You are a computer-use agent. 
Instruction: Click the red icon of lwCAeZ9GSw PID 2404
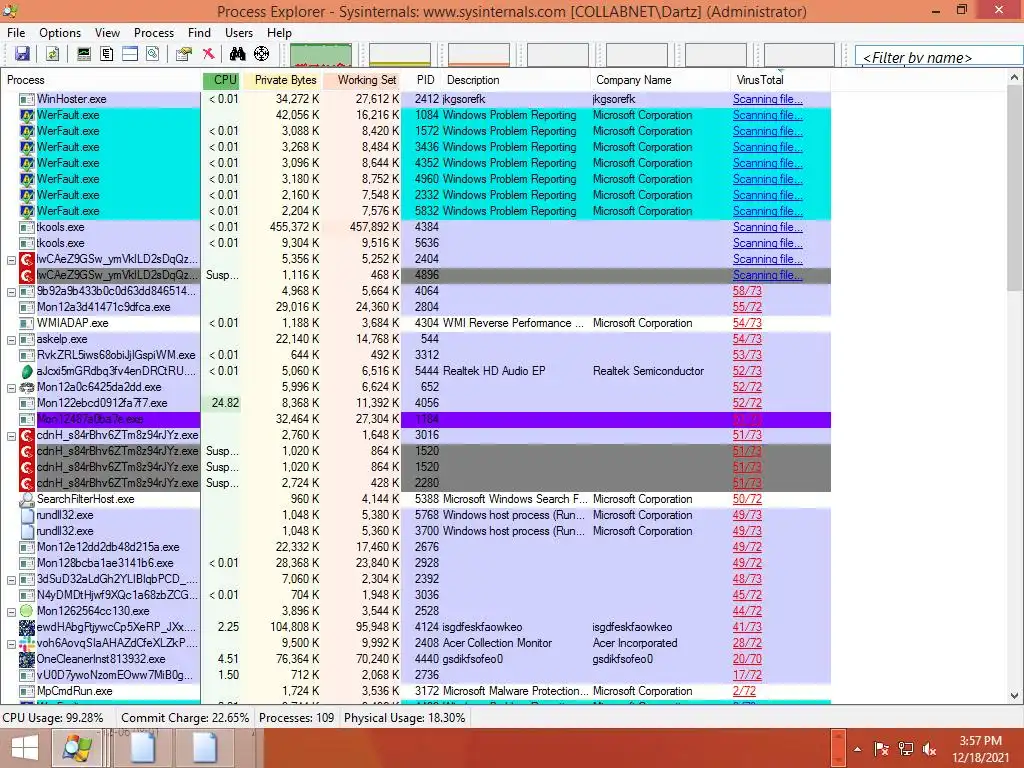27,259
